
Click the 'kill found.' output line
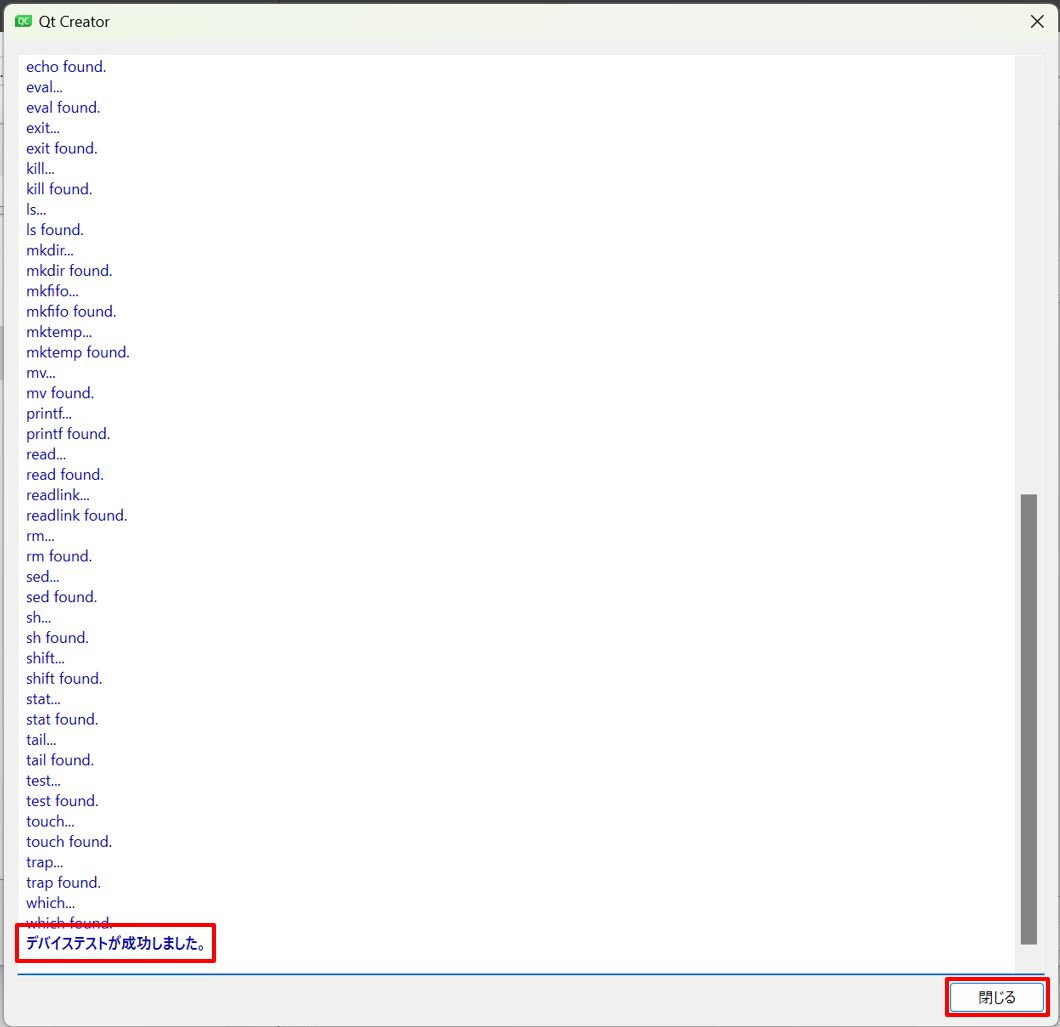[x=59, y=189]
